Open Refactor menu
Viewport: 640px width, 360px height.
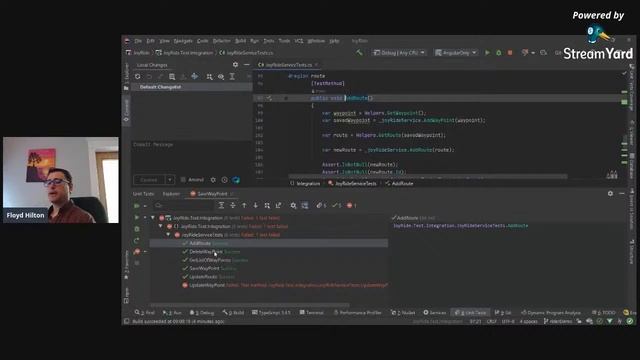[222, 41]
